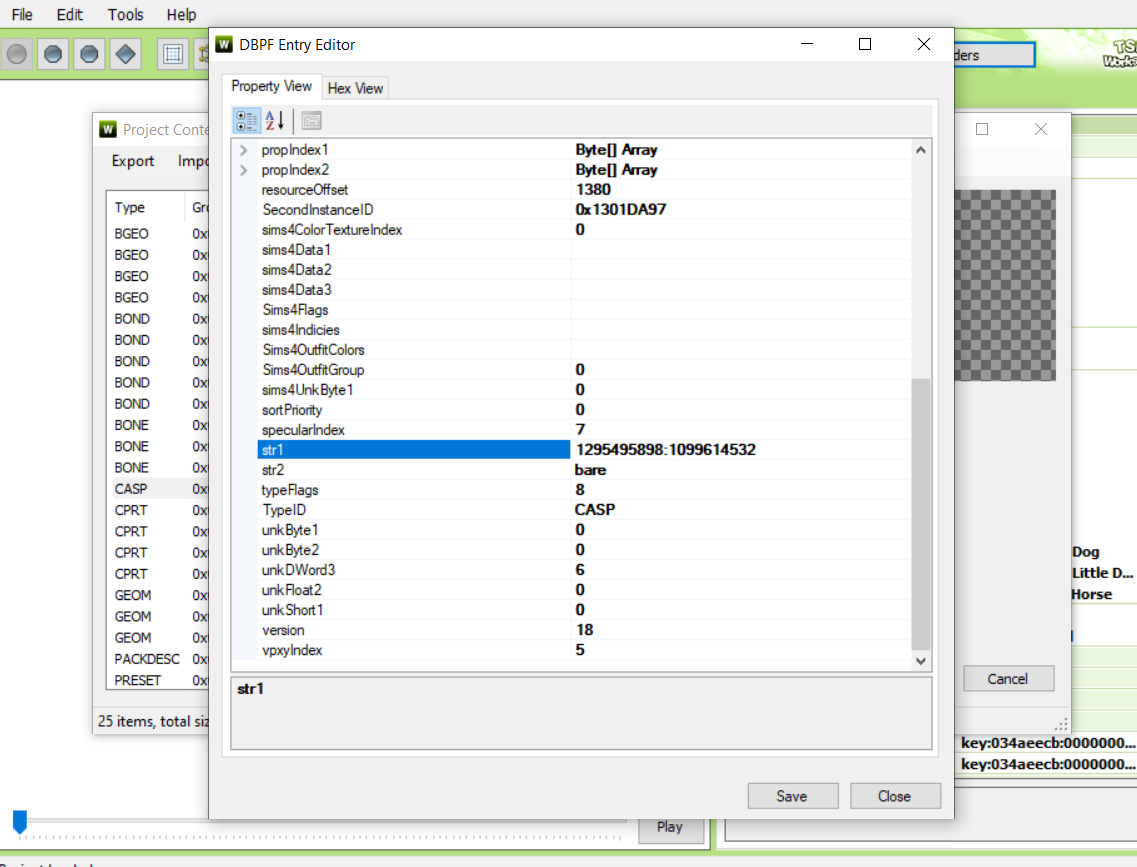Click the blue diamond toolbar icon
Image resolution: width=1137 pixels, height=867 pixels.
125,54
